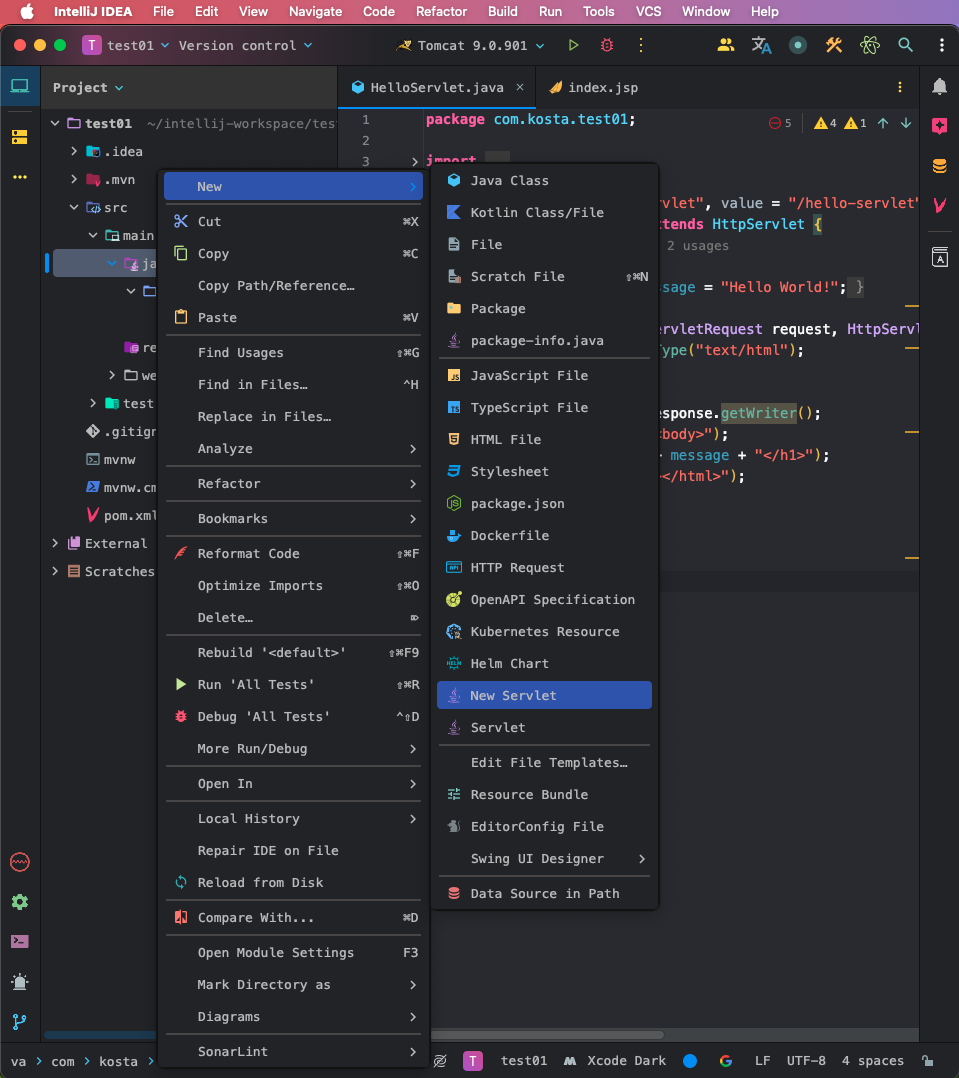959x1078 pixels.
Task: Open the Git branch tool window icon
Action: 20,1022
